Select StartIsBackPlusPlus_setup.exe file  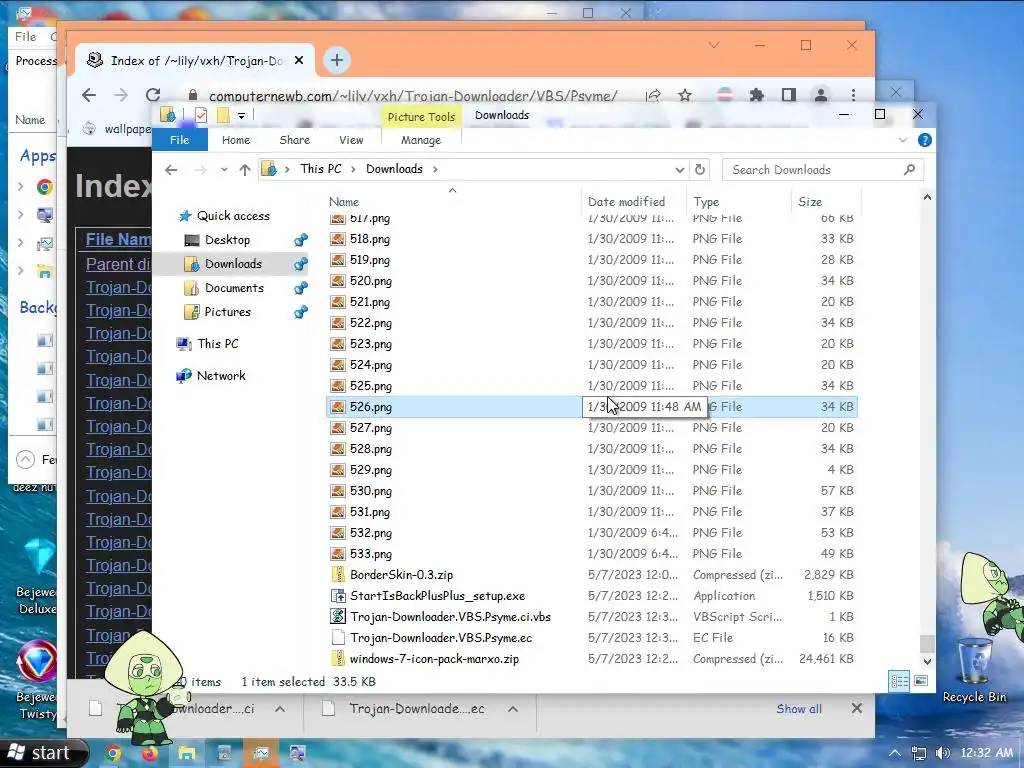click(437, 596)
